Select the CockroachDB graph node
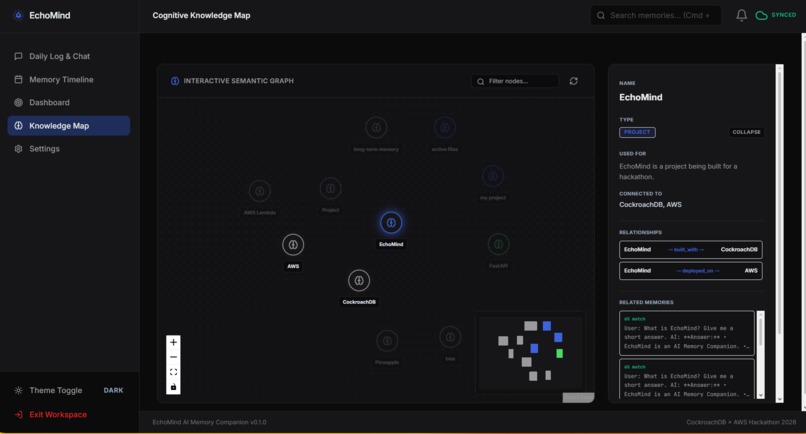This screenshot has height=434, width=806. [359, 281]
